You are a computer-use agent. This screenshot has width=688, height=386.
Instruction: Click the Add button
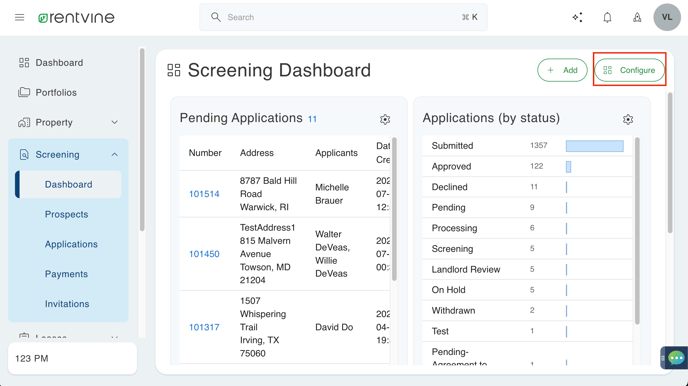click(x=563, y=70)
